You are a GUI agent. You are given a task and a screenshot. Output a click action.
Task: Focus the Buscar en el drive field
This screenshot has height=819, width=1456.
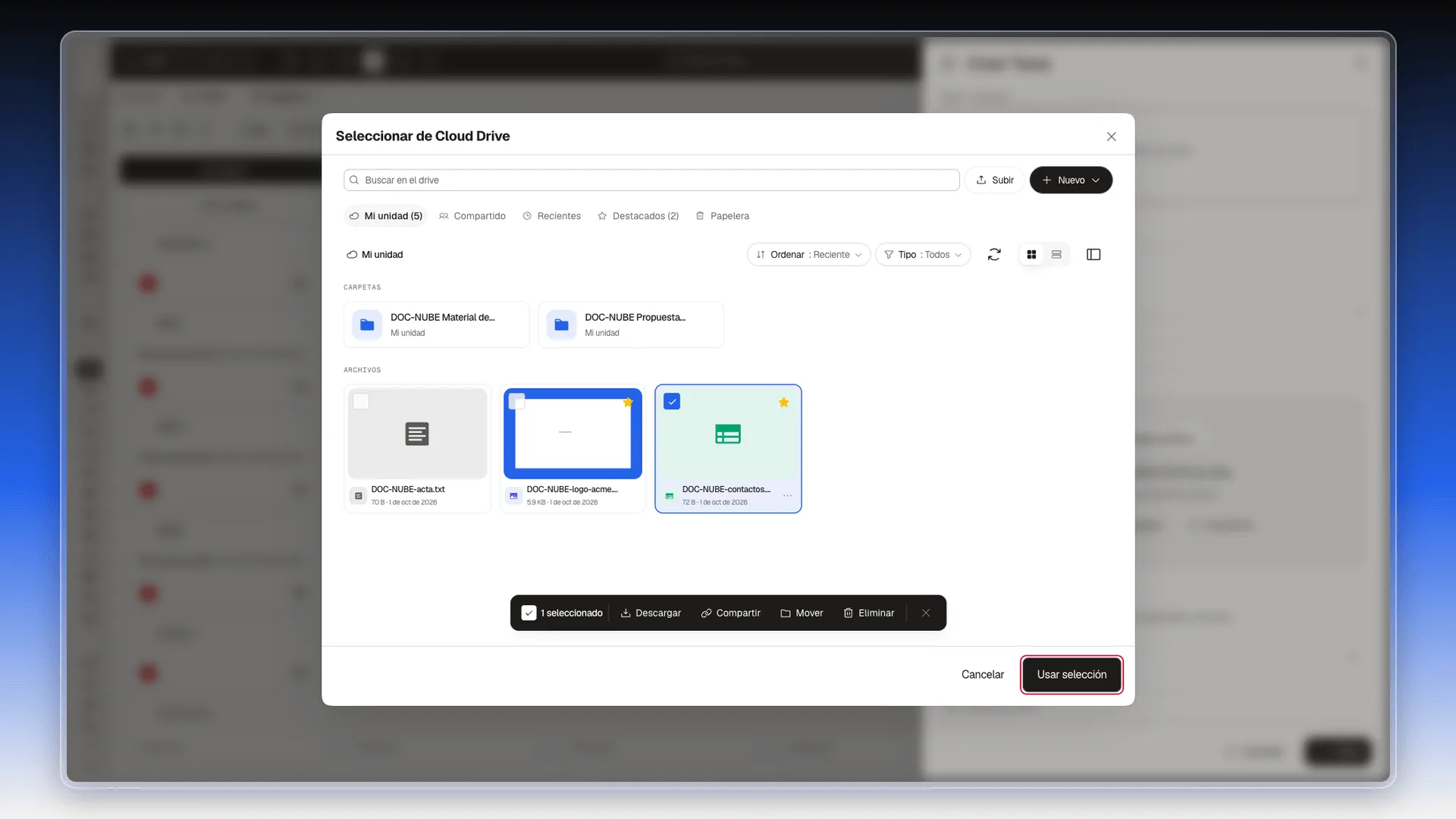(651, 180)
